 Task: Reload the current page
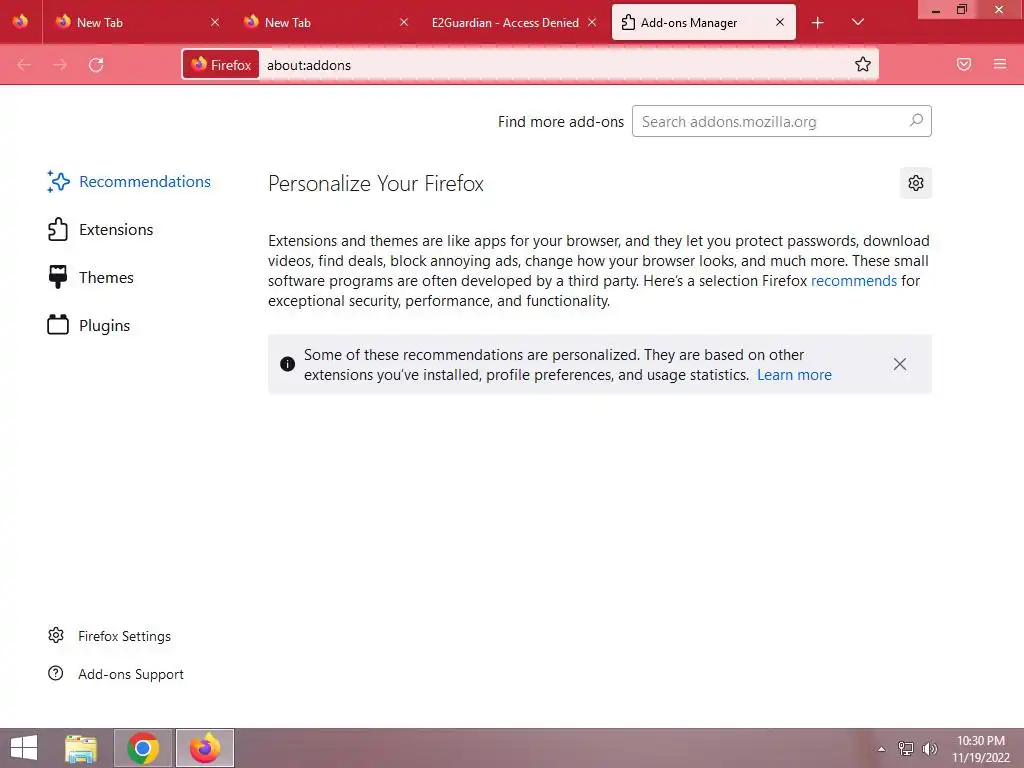pos(96,65)
